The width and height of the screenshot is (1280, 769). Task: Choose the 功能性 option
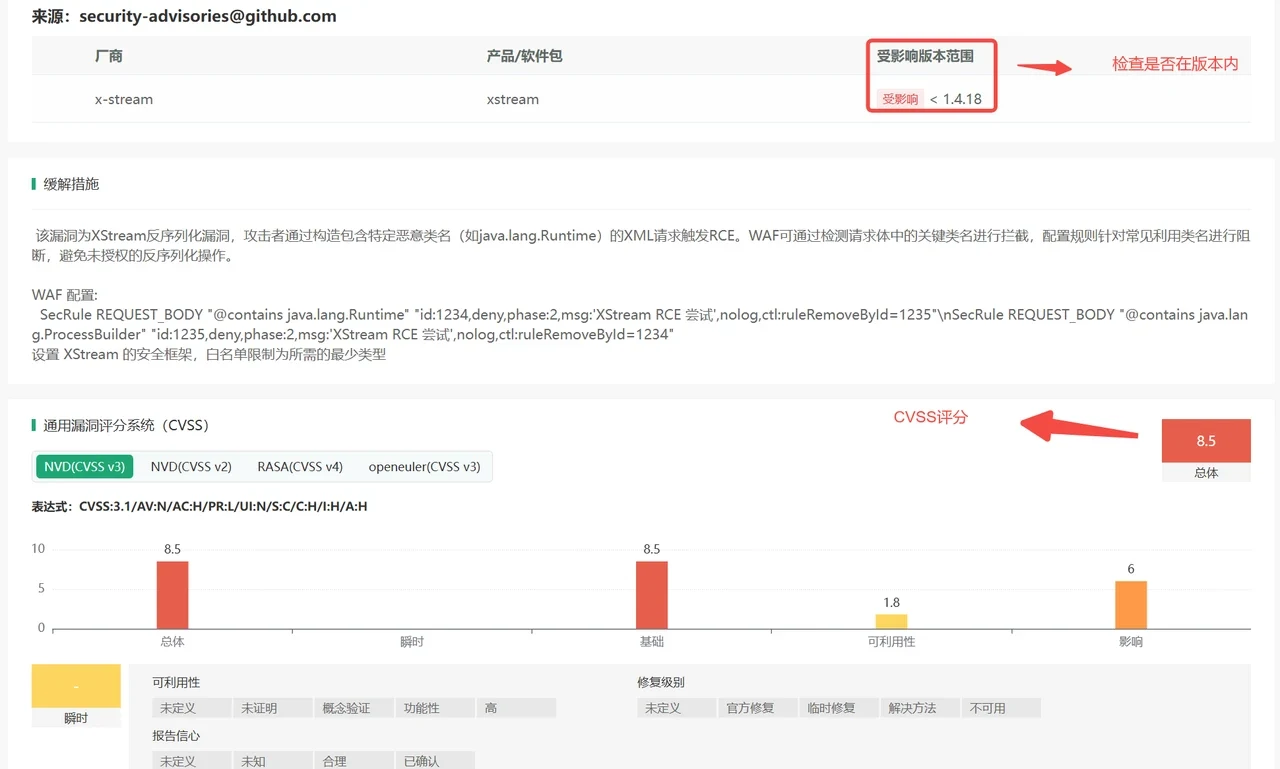pyautogui.click(x=435, y=708)
